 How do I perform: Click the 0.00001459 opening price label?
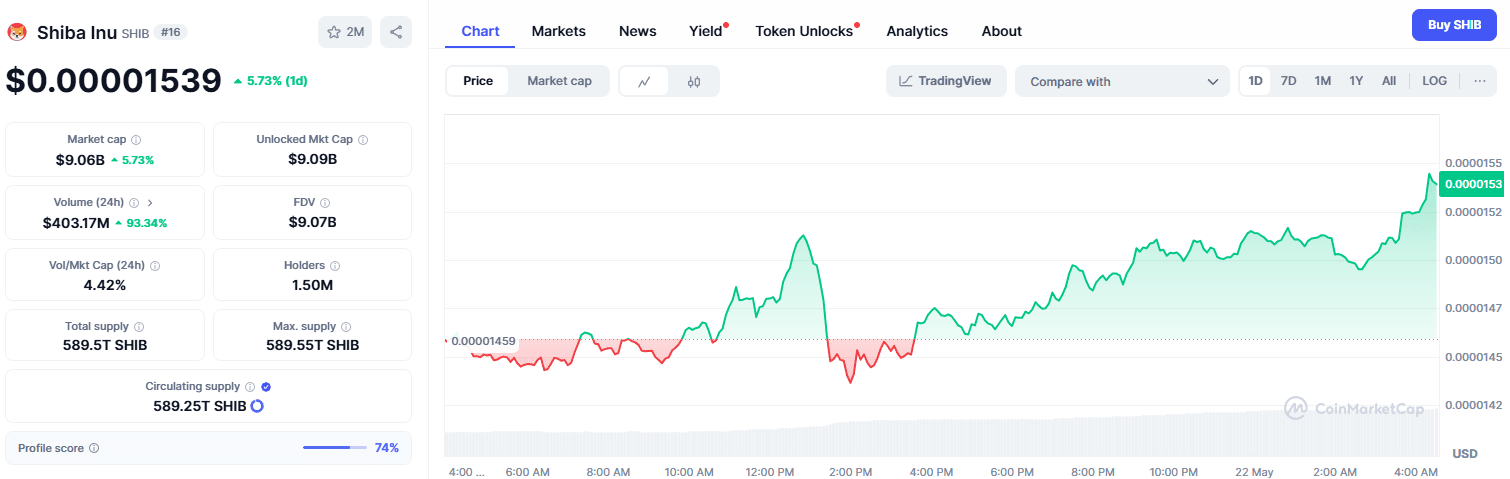click(x=483, y=341)
